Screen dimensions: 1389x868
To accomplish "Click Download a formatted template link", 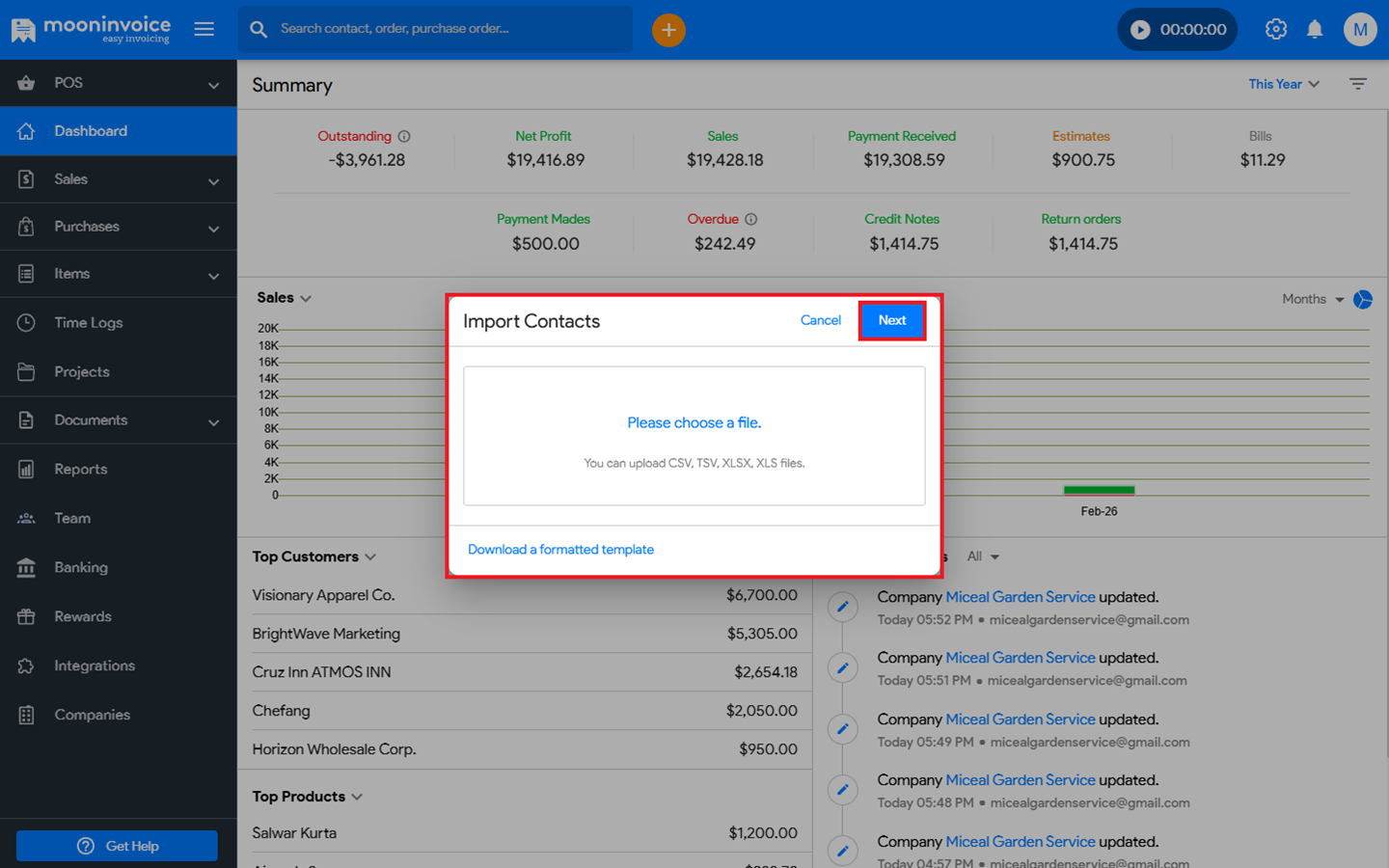I will coord(560,550).
